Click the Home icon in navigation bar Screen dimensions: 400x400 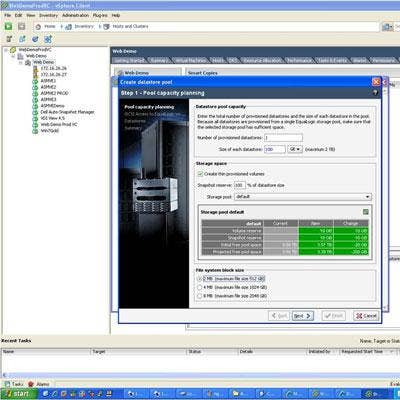click(x=39, y=27)
